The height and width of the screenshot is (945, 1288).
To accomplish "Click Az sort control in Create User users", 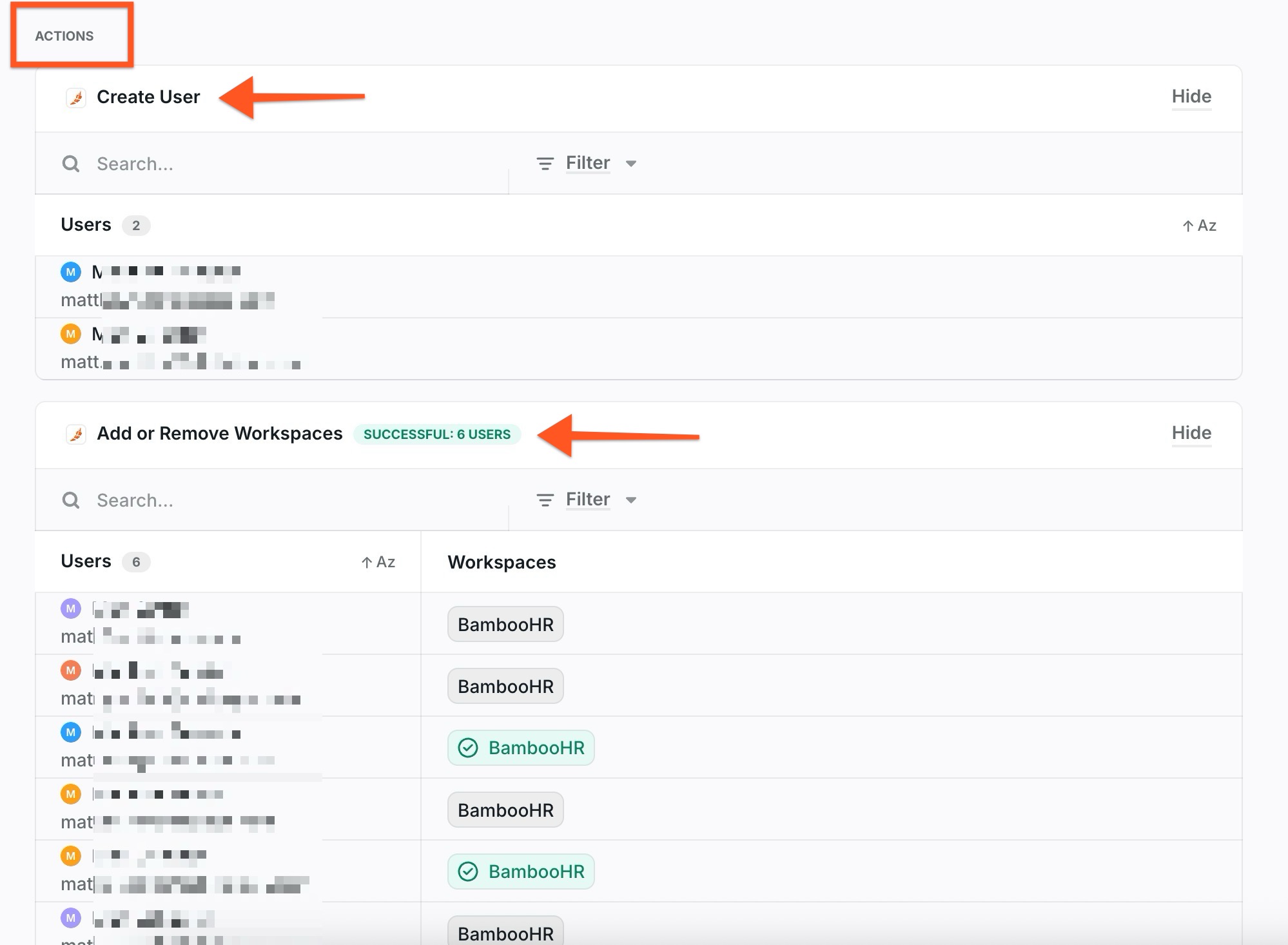I will [1199, 226].
